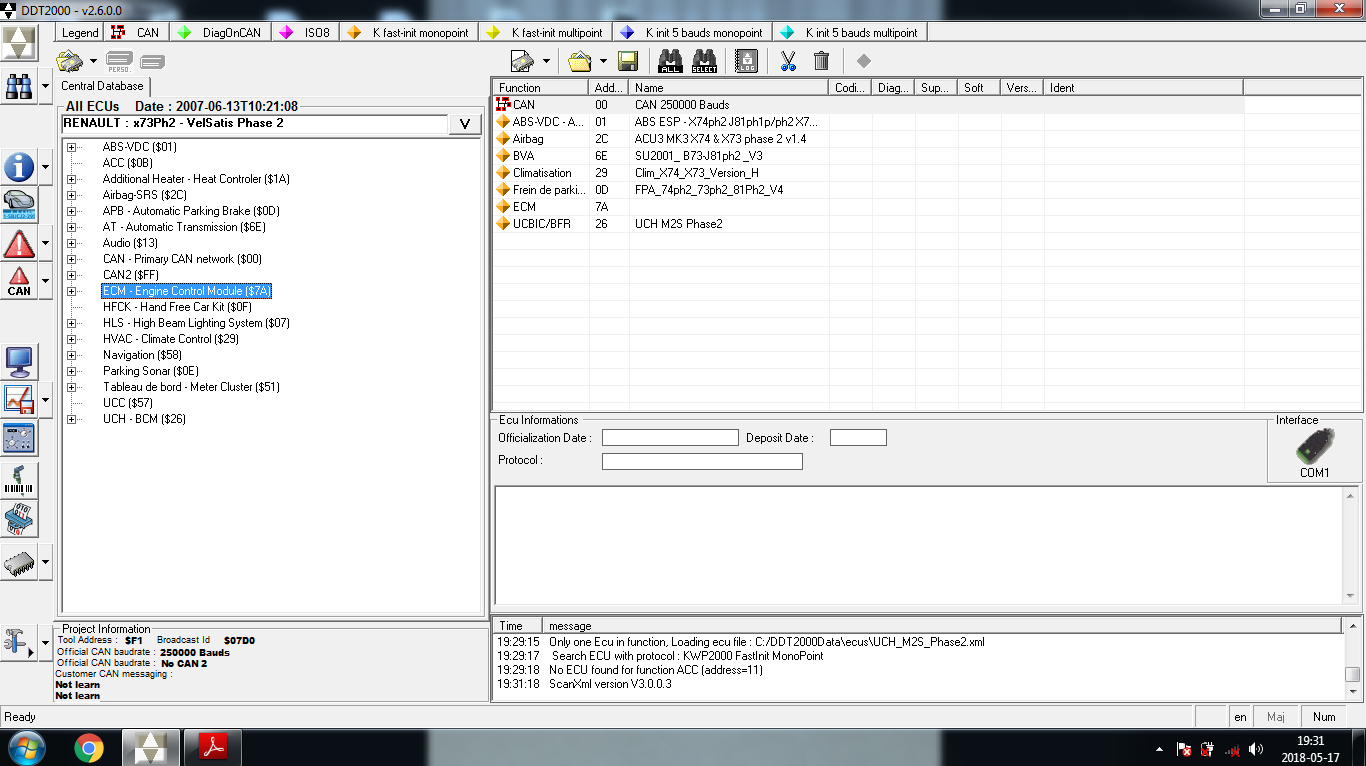Click the K init 5 bauds monopoint tab

(692, 32)
